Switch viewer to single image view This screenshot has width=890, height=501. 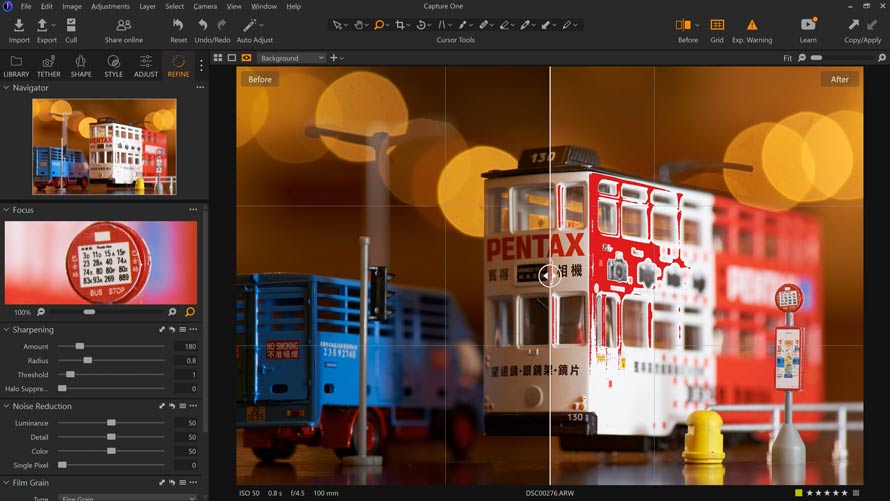[x=232, y=58]
